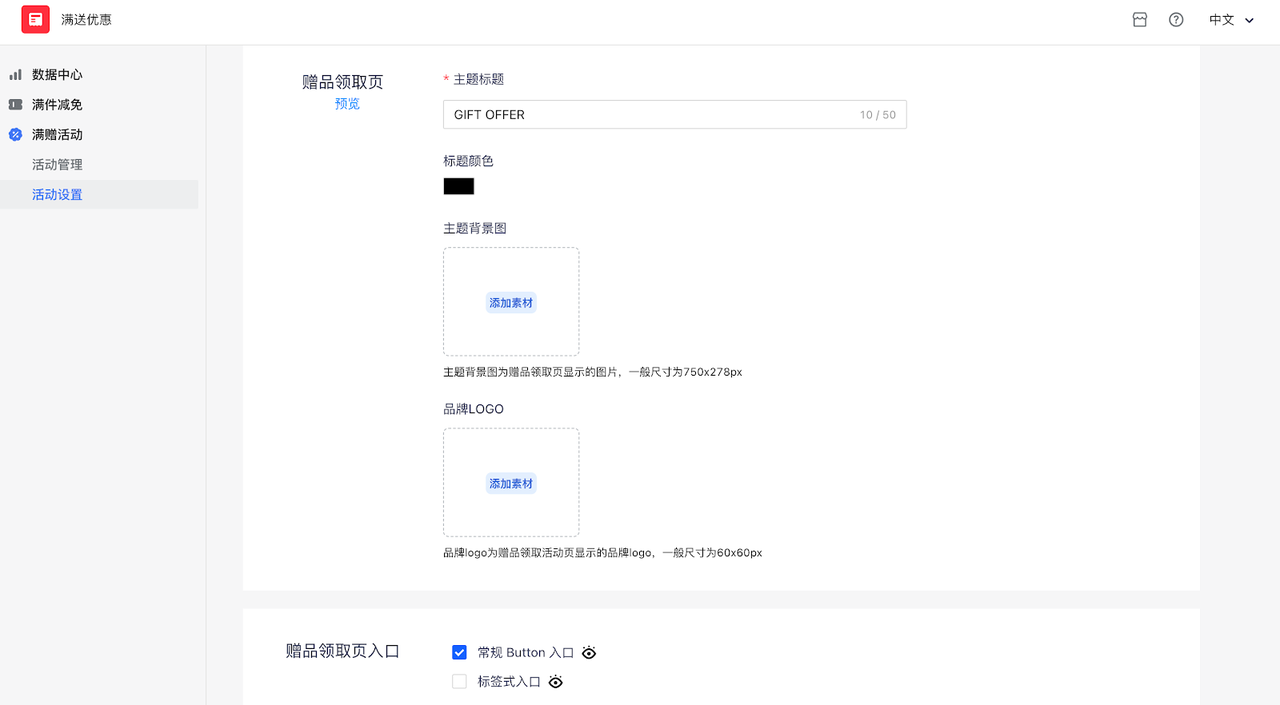This screenshot has width=1280, height=705.
Task: Open the store icon in top bar
Action: (1139, 19)
